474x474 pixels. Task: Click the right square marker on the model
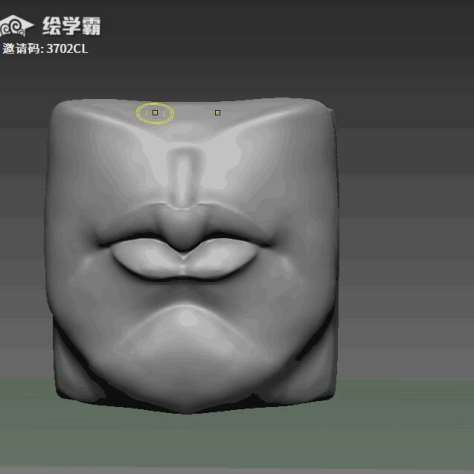(x=218, y=113)
